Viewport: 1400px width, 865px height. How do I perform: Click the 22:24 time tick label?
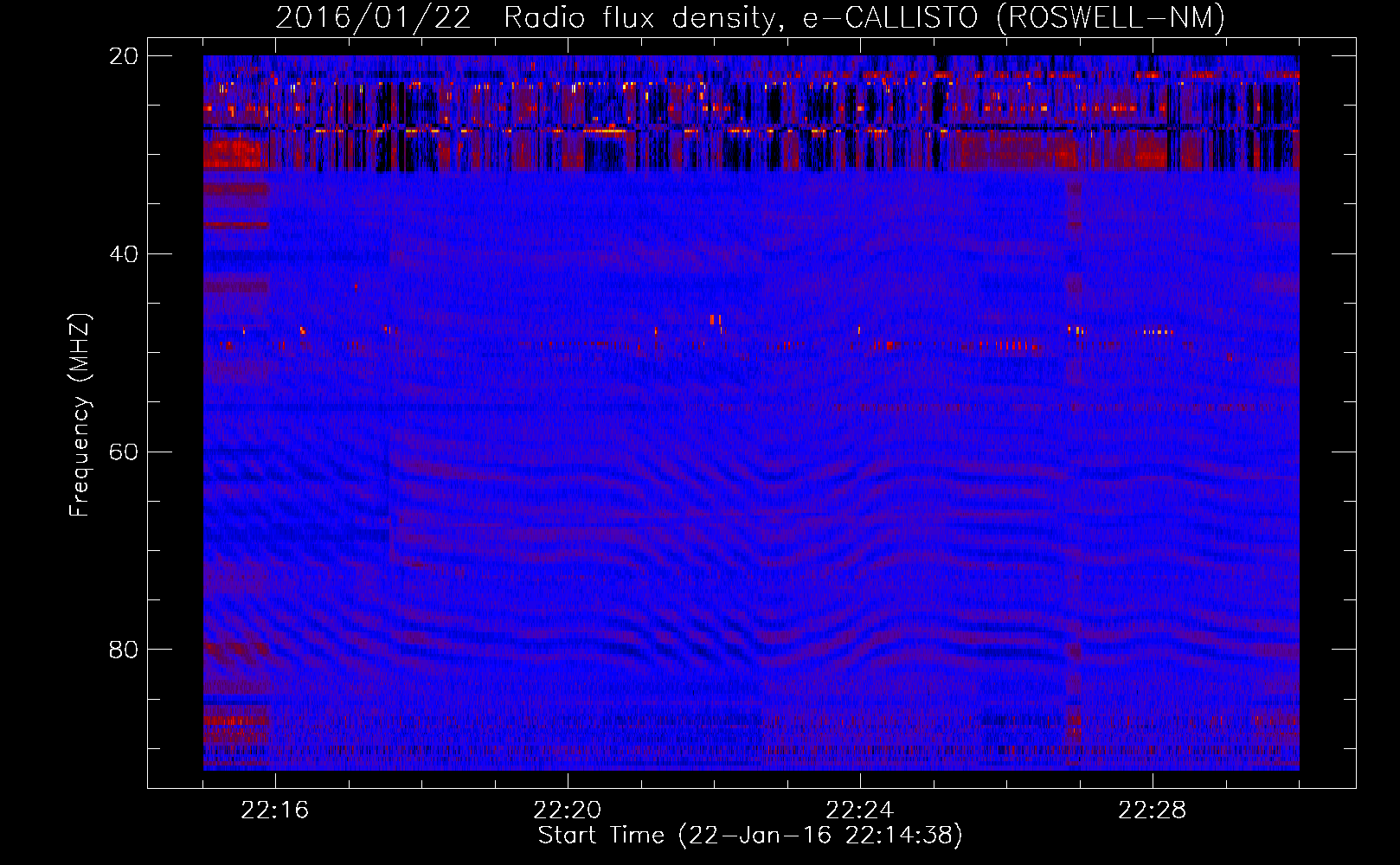[x=860, y=811]
